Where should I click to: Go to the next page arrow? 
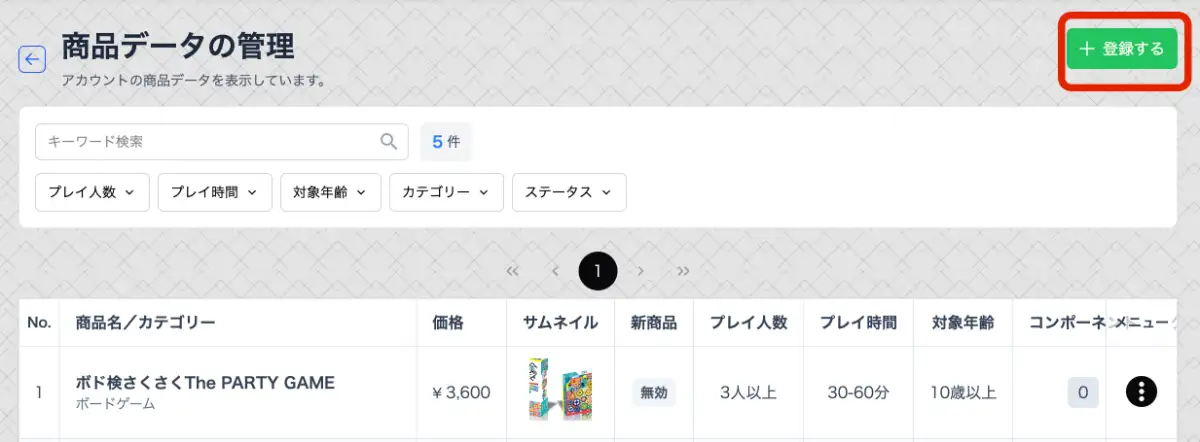641,271
